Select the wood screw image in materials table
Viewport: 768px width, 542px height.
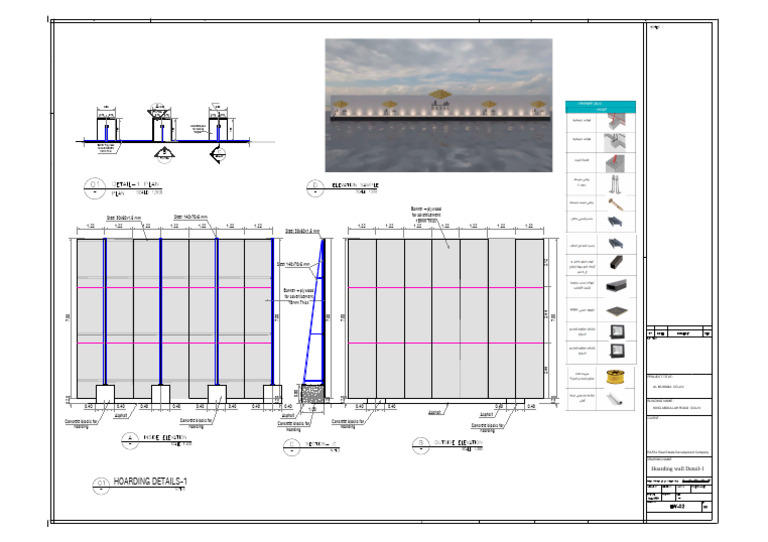[616, 203]
